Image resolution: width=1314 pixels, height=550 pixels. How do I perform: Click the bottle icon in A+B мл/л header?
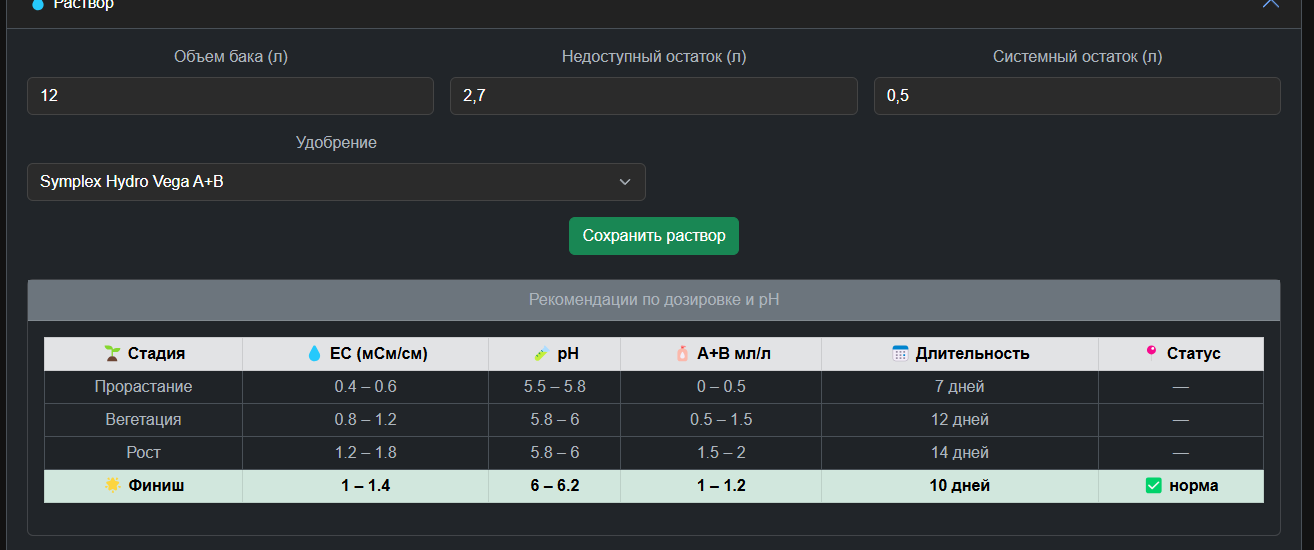[682, 353]
